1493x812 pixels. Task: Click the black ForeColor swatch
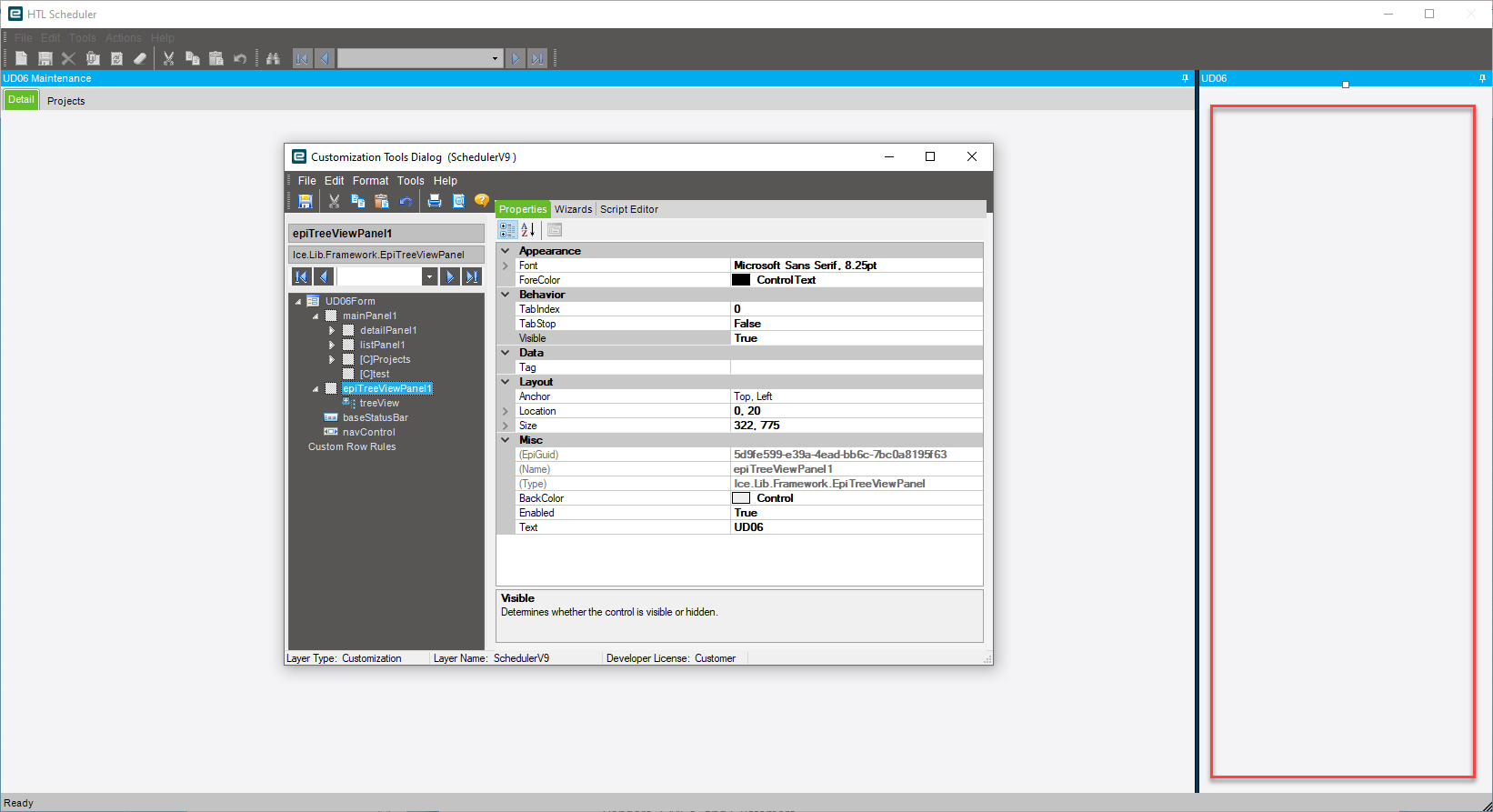(741, 280)
